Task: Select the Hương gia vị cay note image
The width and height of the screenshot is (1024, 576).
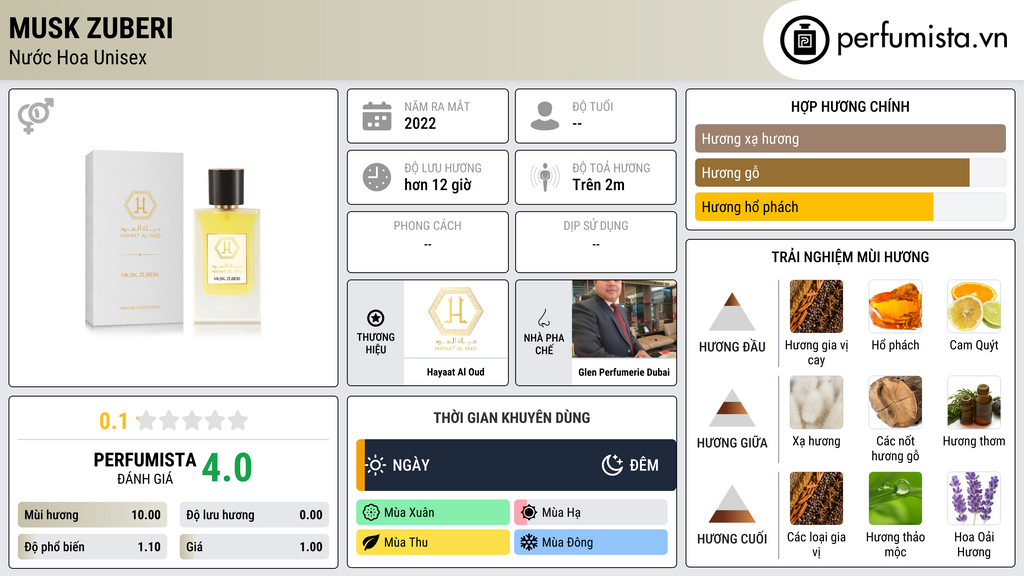Action: tap(816, 307)
